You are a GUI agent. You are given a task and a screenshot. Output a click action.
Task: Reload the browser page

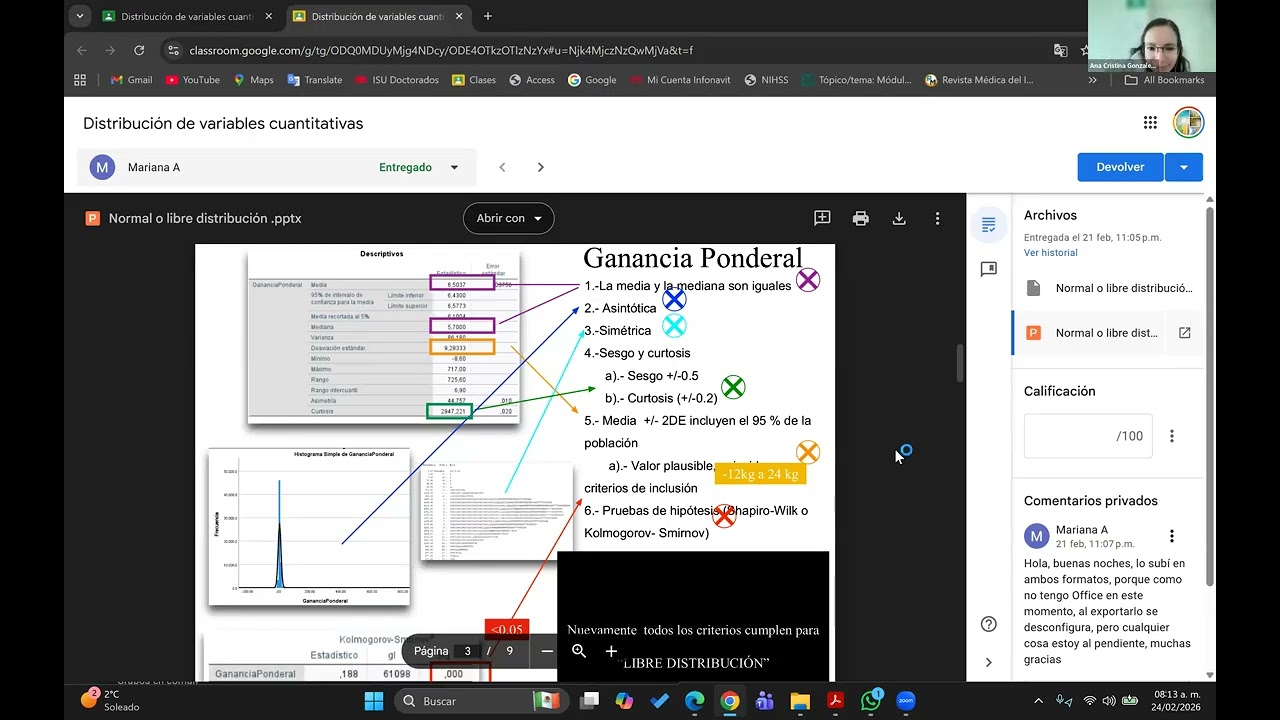point(139,50)
